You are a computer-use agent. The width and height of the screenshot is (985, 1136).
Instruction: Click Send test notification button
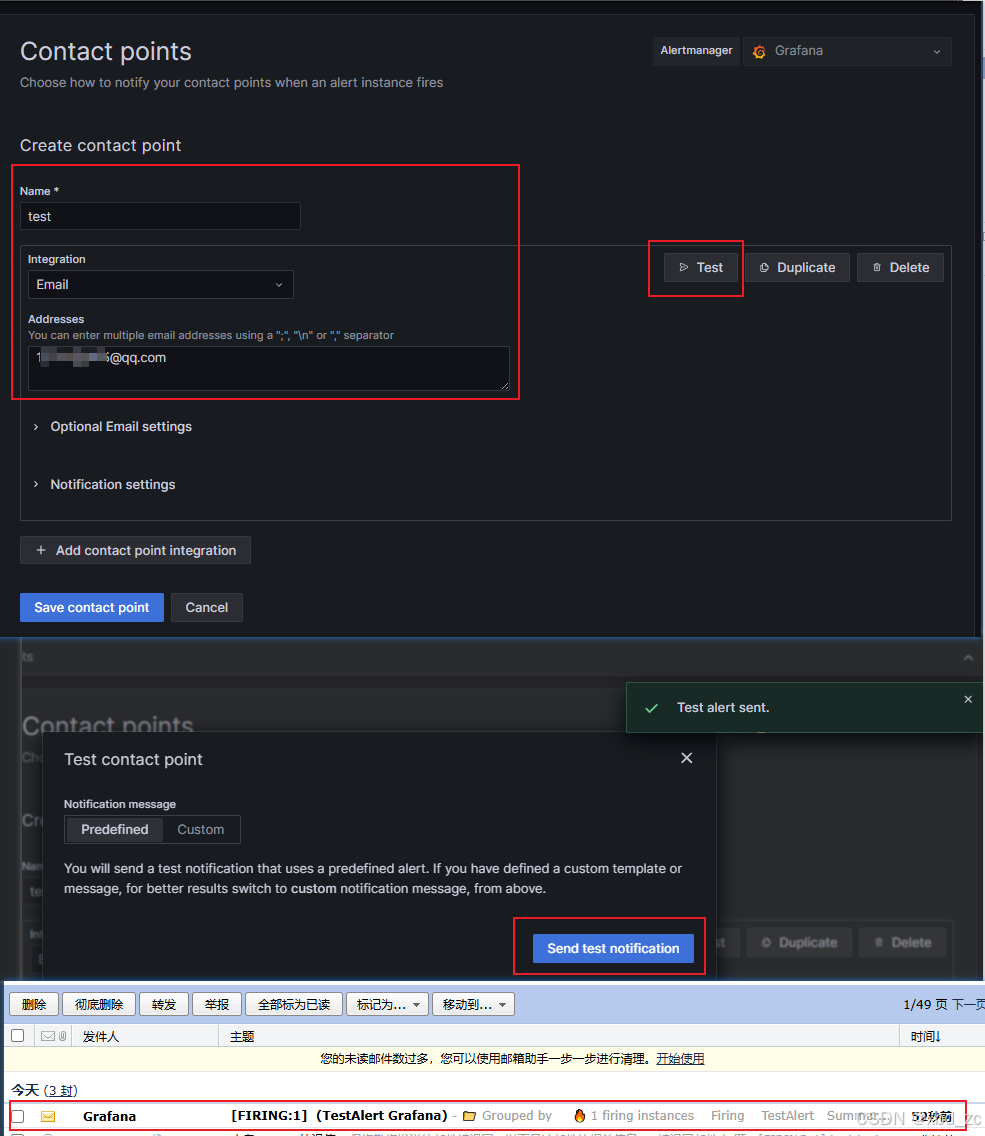[613, 948]
